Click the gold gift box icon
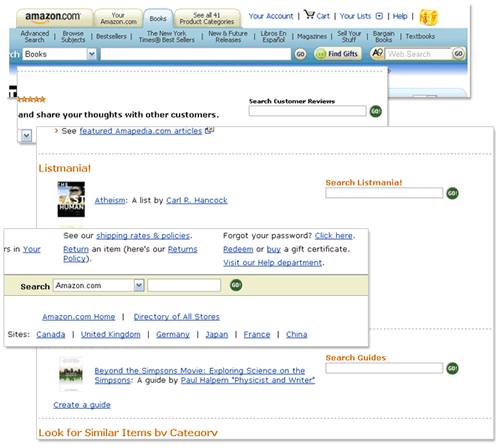 point(428,17)
